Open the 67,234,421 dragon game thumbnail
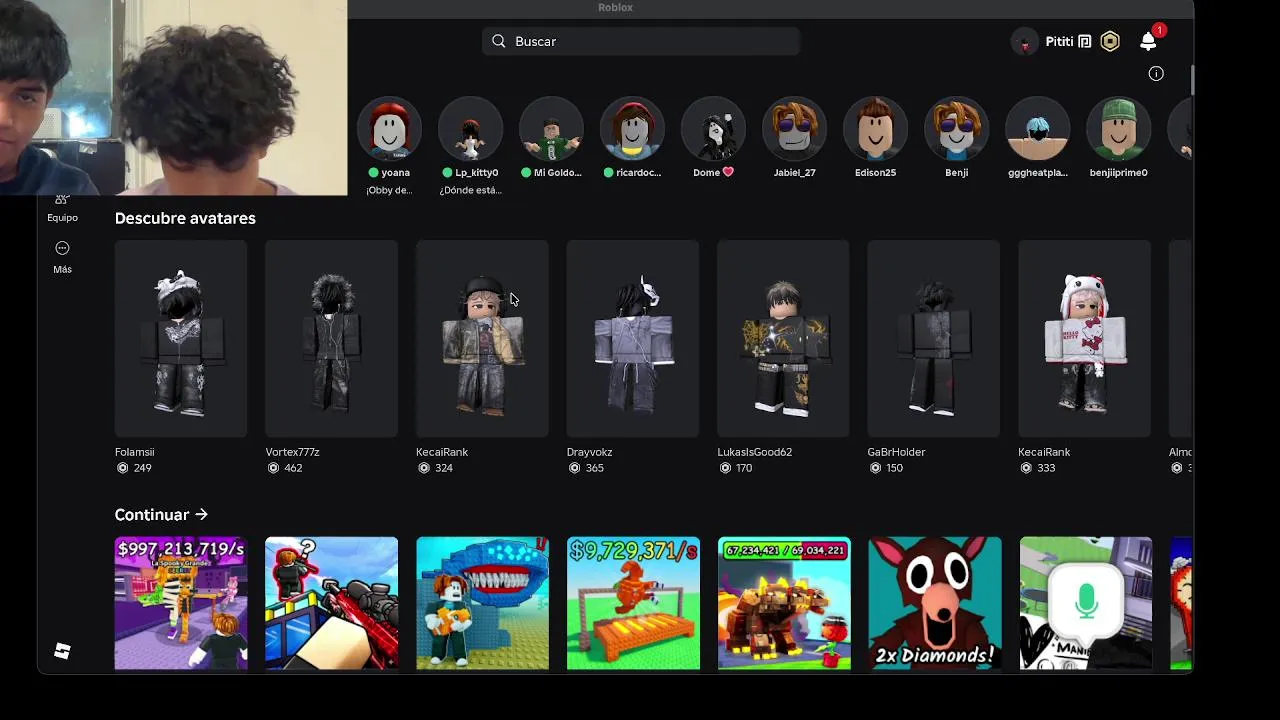 [784, 603]
